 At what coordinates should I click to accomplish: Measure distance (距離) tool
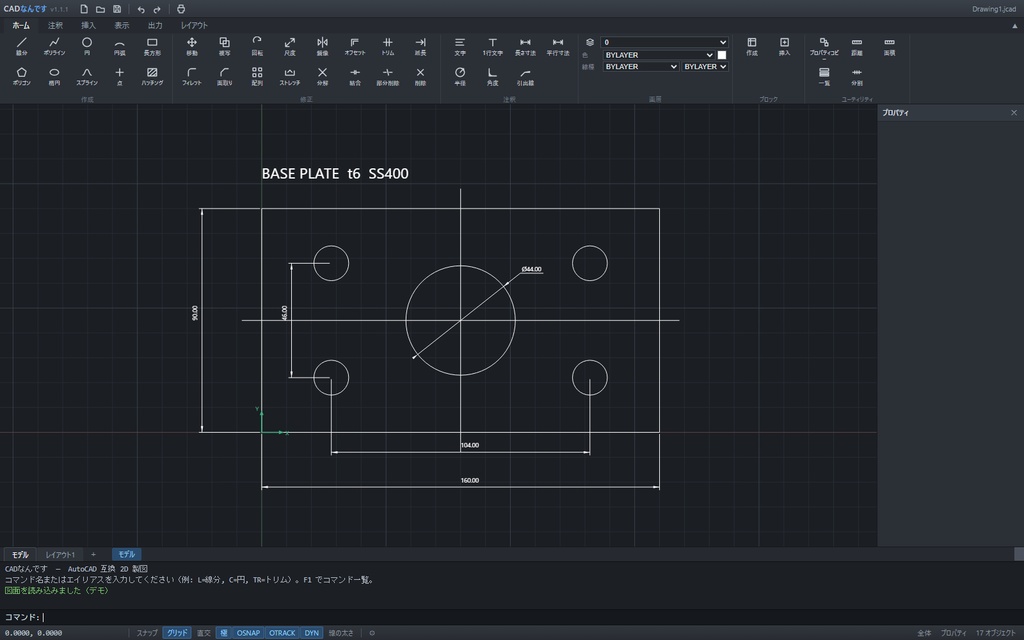coord(857,46)
